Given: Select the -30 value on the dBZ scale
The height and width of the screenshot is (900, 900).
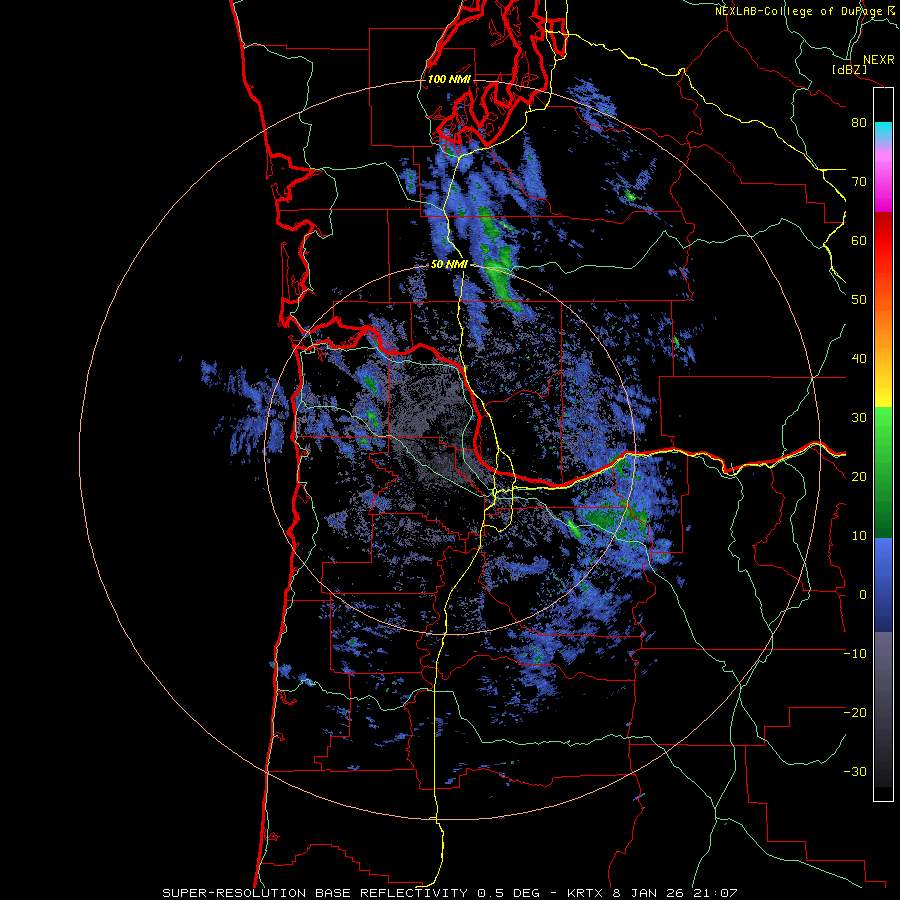Looking at the screenshot, I should click(x=855, y=771).
